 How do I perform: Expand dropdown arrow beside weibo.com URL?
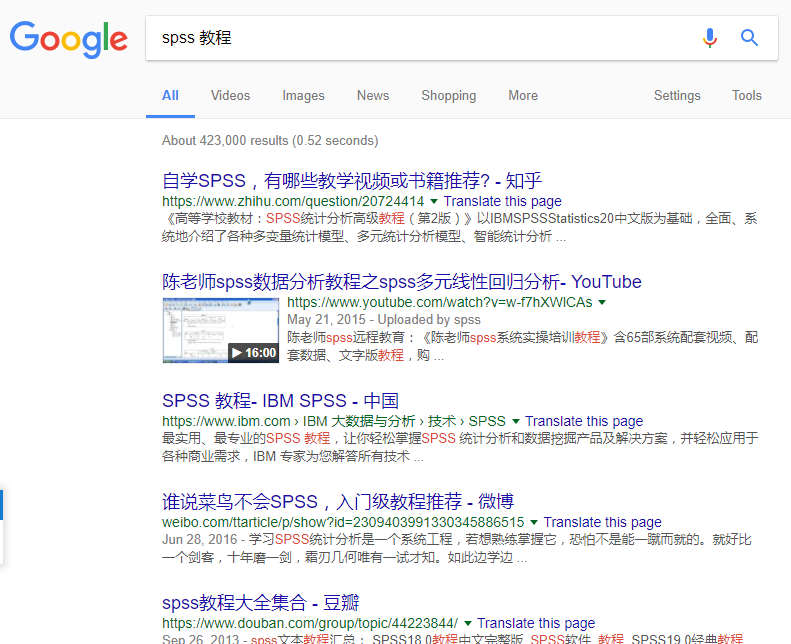pos(534,522)
